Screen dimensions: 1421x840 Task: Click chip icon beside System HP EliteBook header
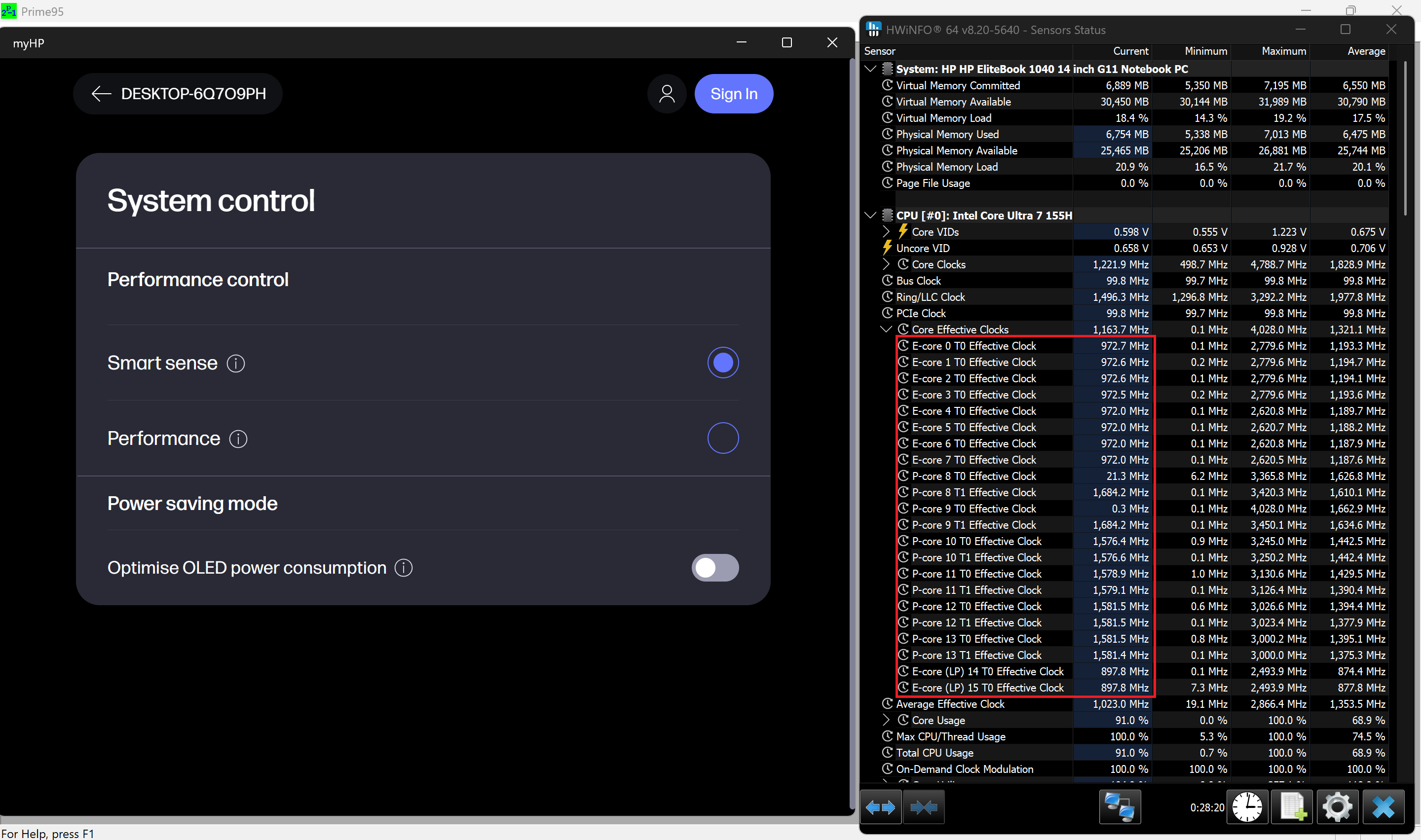[887, 69]
